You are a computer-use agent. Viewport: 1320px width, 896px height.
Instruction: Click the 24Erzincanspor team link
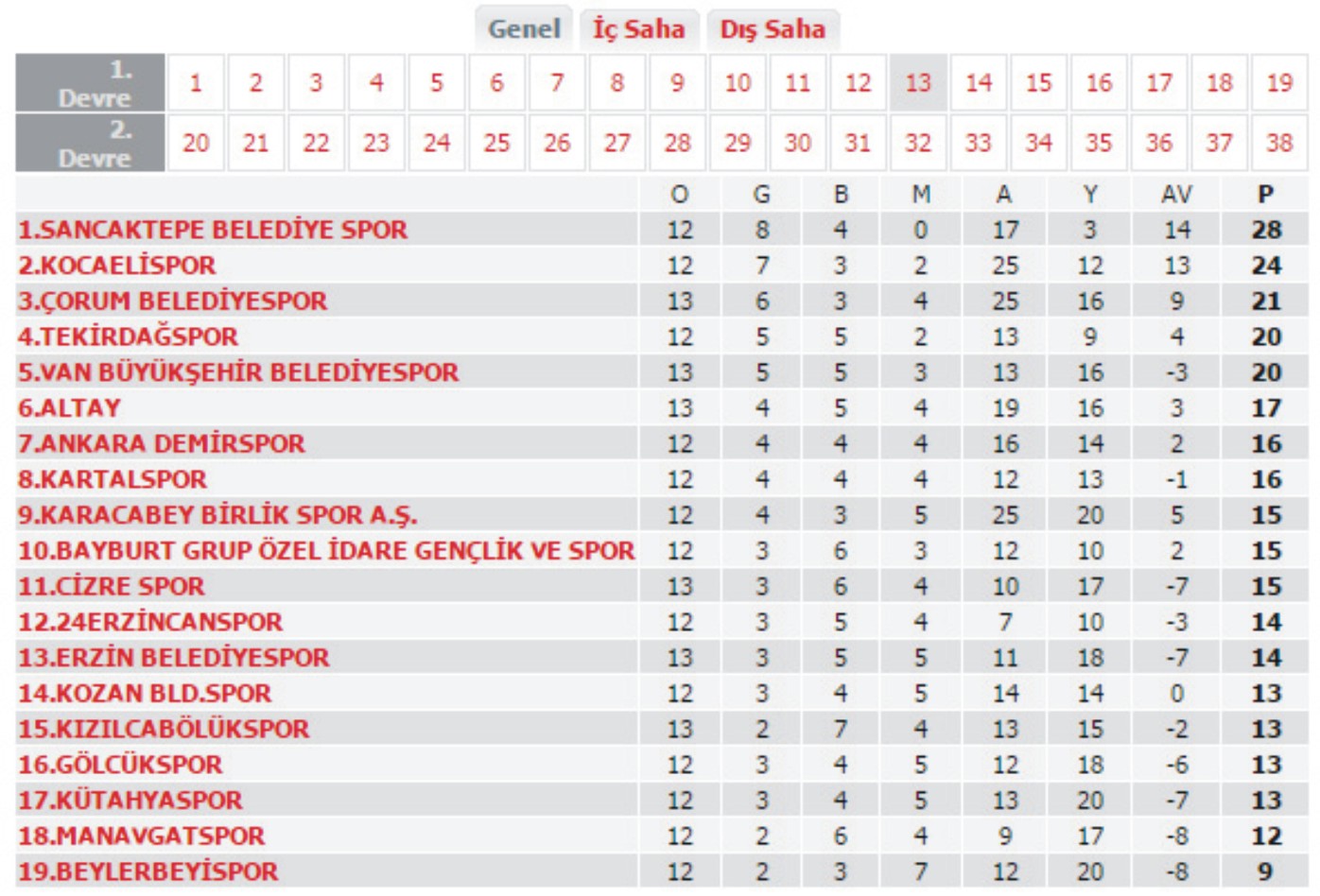click(150, 622)
